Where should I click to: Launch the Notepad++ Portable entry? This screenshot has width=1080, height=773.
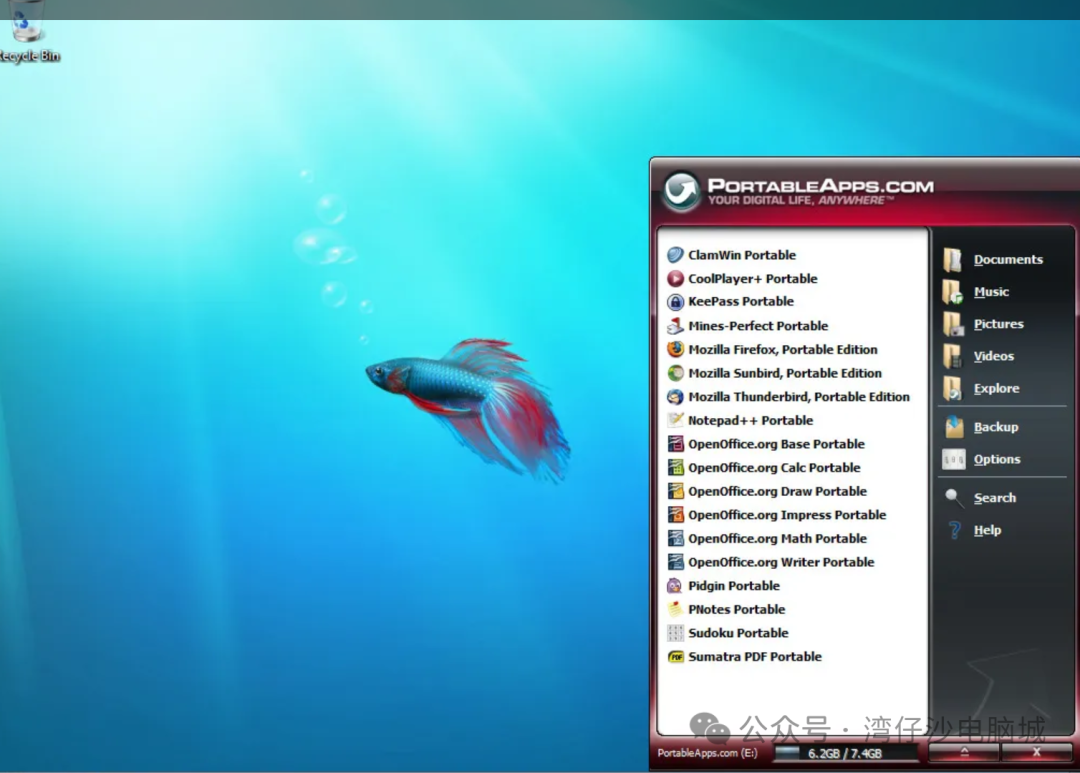click(751, 420)
